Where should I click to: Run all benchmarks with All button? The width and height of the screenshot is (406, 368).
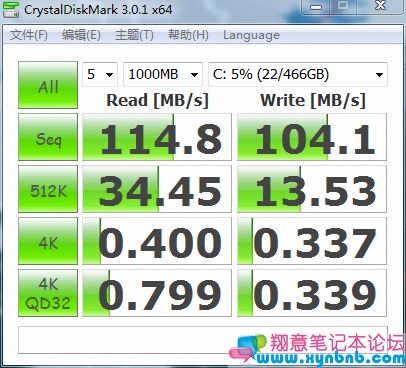48,85
